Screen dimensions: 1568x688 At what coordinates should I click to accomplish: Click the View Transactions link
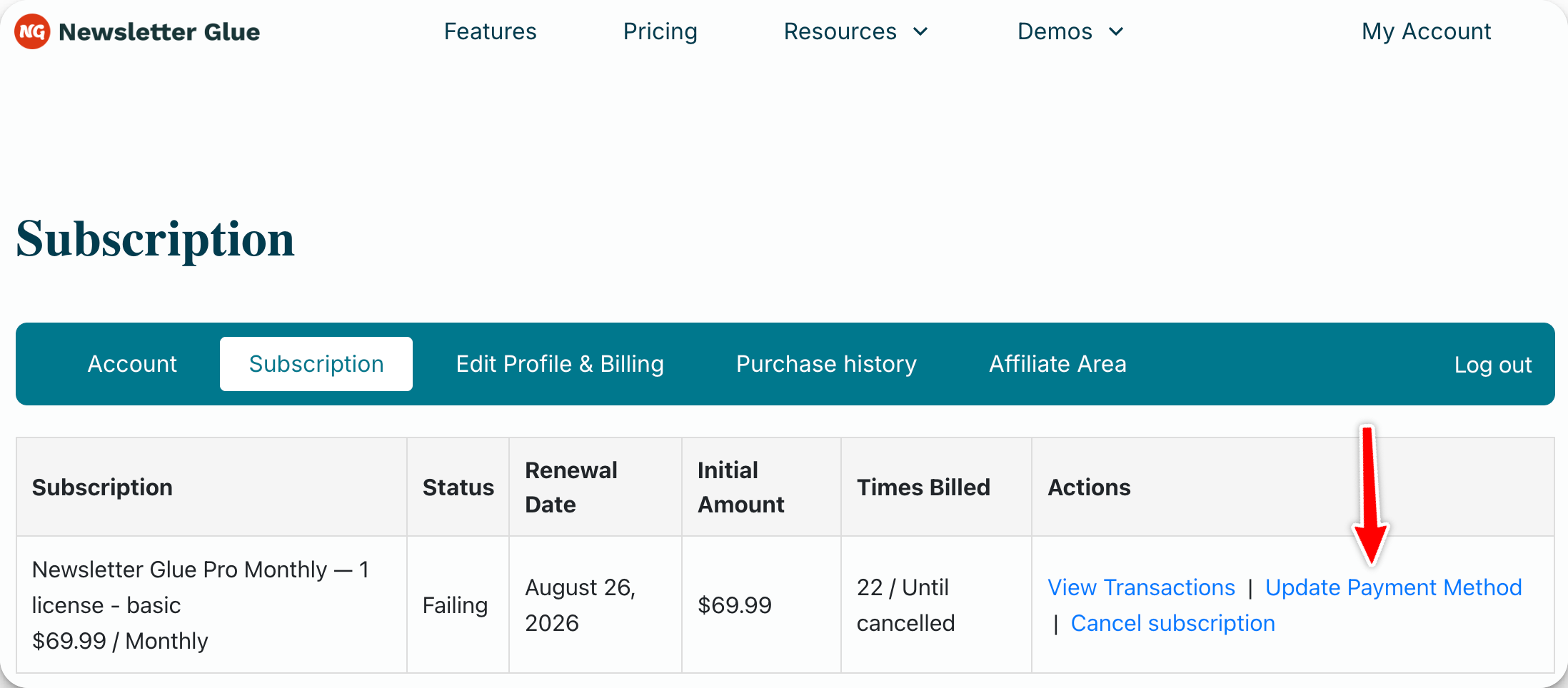(x=1141, y=587)
